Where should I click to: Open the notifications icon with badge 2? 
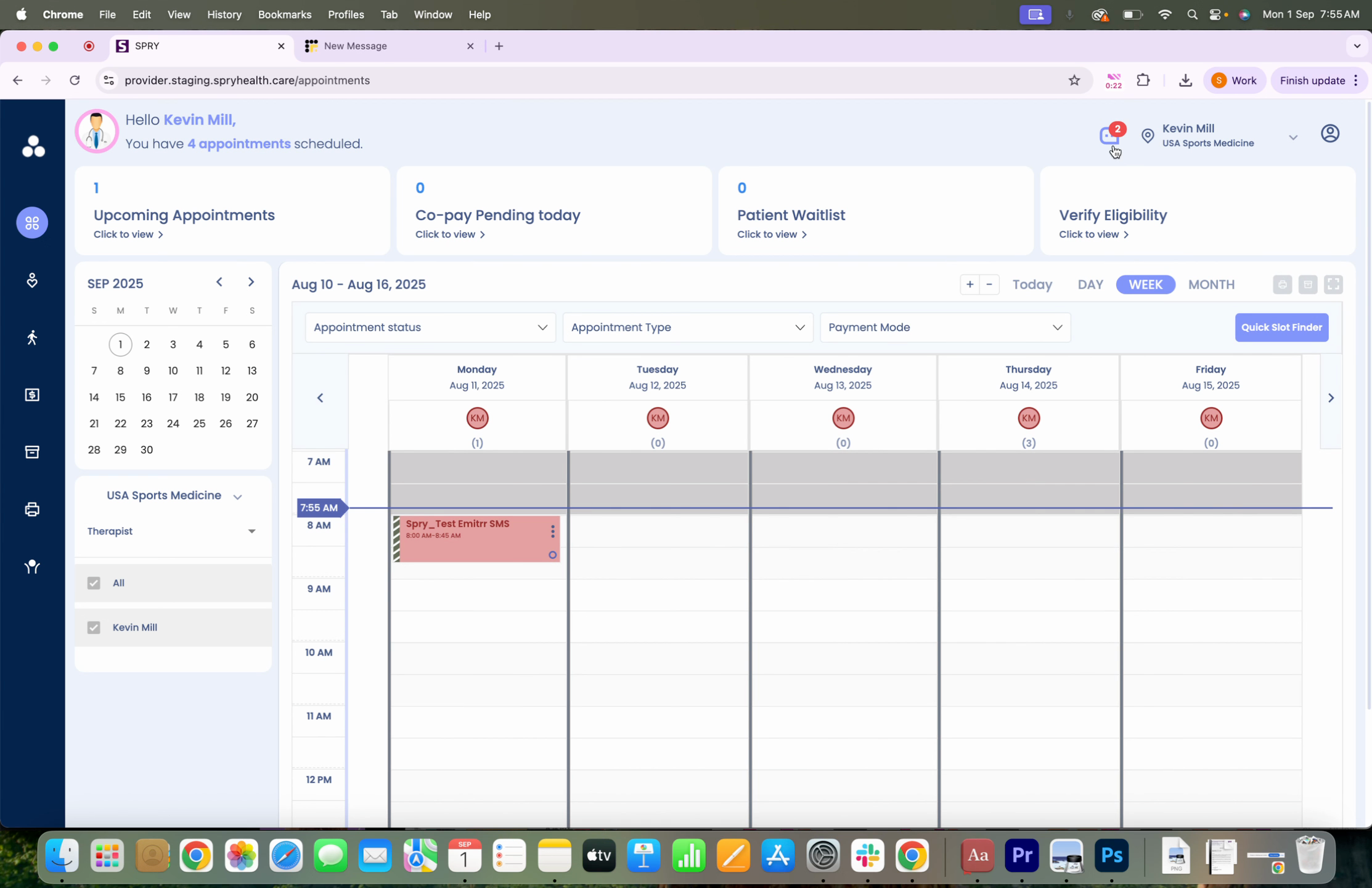pos(1110,135)
